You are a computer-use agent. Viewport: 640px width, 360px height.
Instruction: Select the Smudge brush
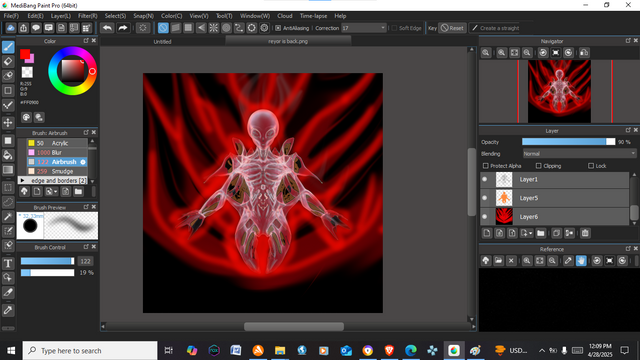tap(57, 171)
